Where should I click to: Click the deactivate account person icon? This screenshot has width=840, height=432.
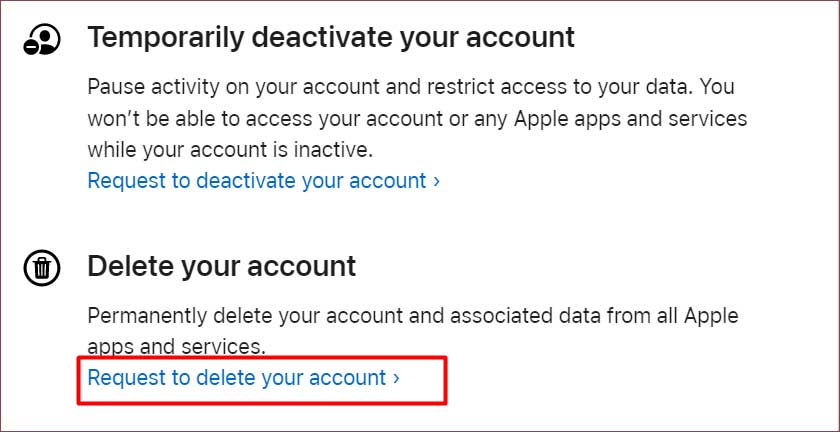(x=42, y=40)
